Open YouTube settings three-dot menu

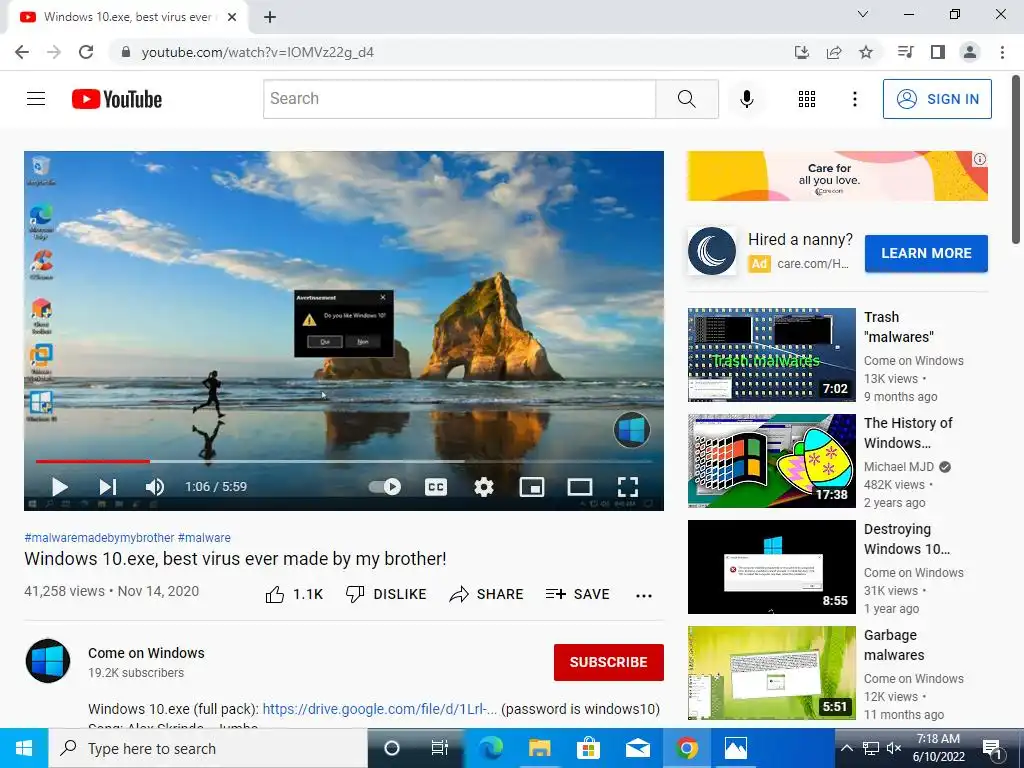click(854, 99)
